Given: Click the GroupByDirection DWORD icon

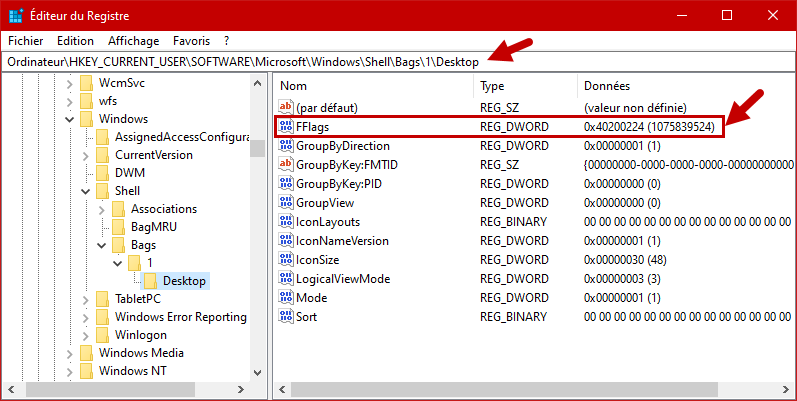Looking at the screenshot, I should coord(286,146).
